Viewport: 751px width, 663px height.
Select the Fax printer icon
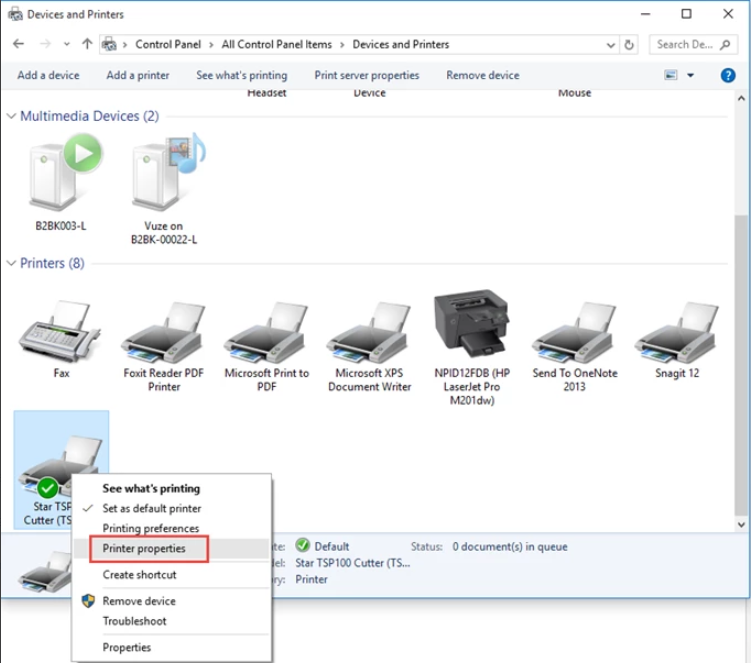tap(61, 331)
